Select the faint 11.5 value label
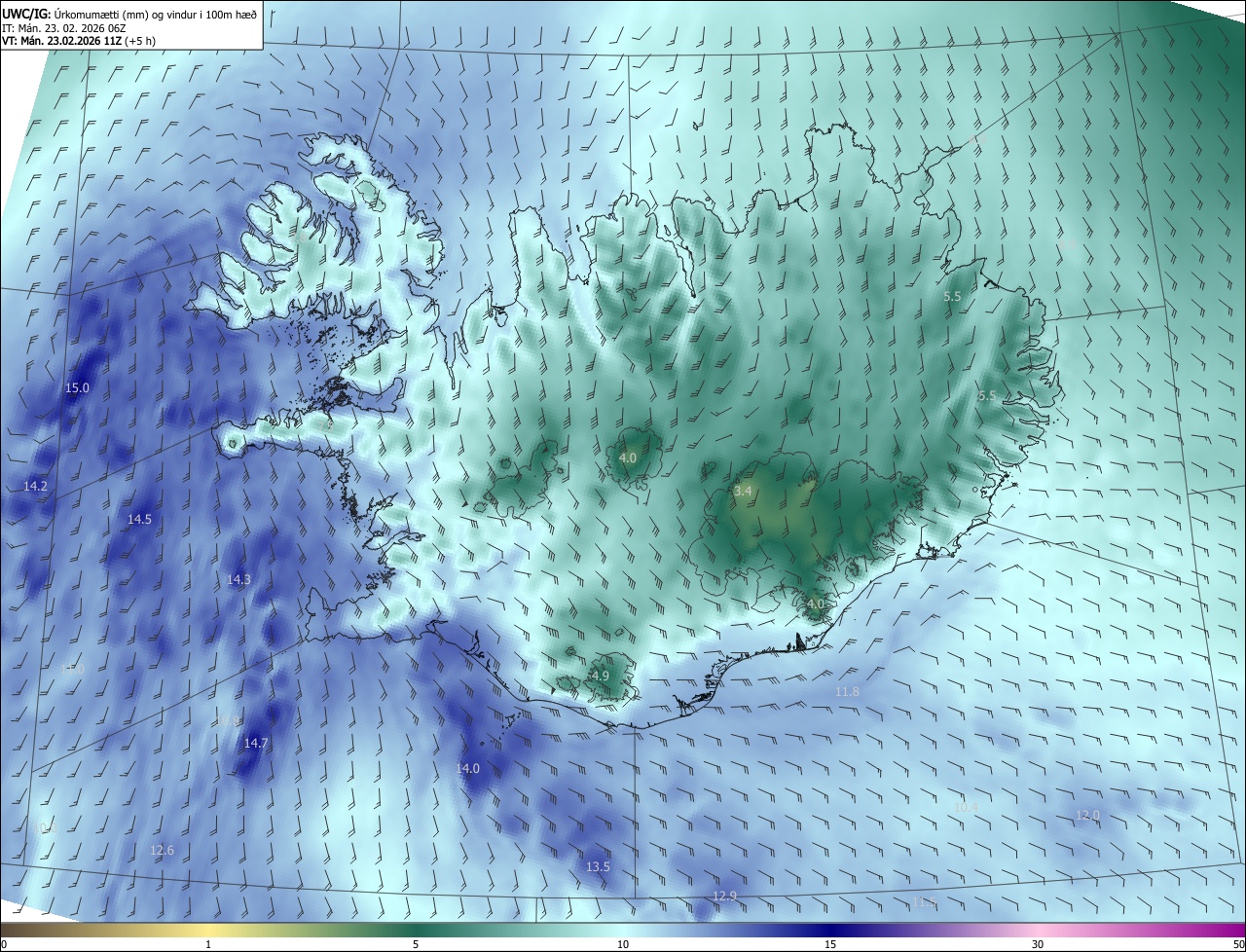Image resolution: width=1246 pixels, height=952 pixels. point(923,902)
